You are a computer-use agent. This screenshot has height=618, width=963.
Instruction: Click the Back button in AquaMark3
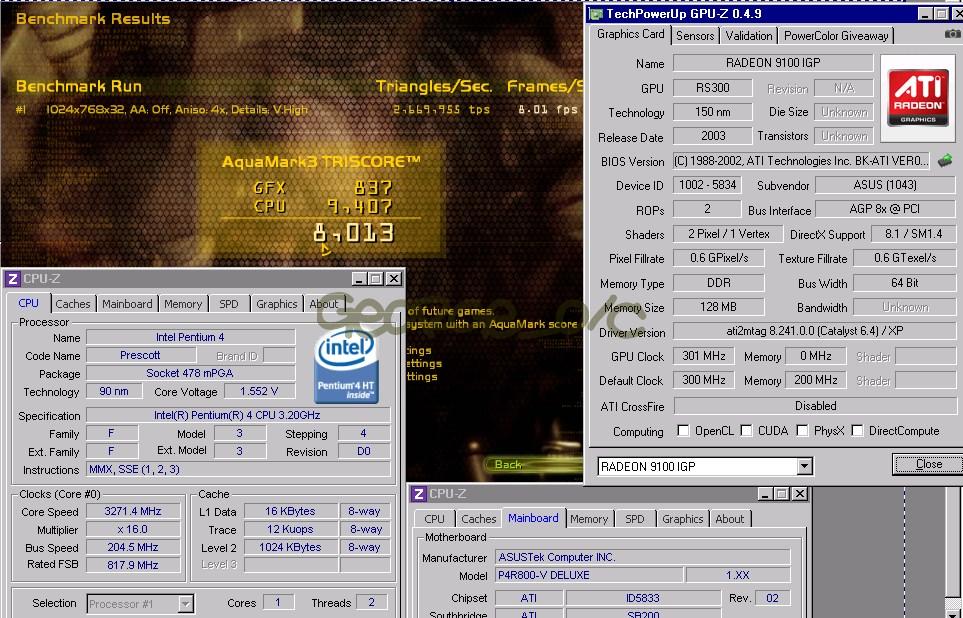508,464
